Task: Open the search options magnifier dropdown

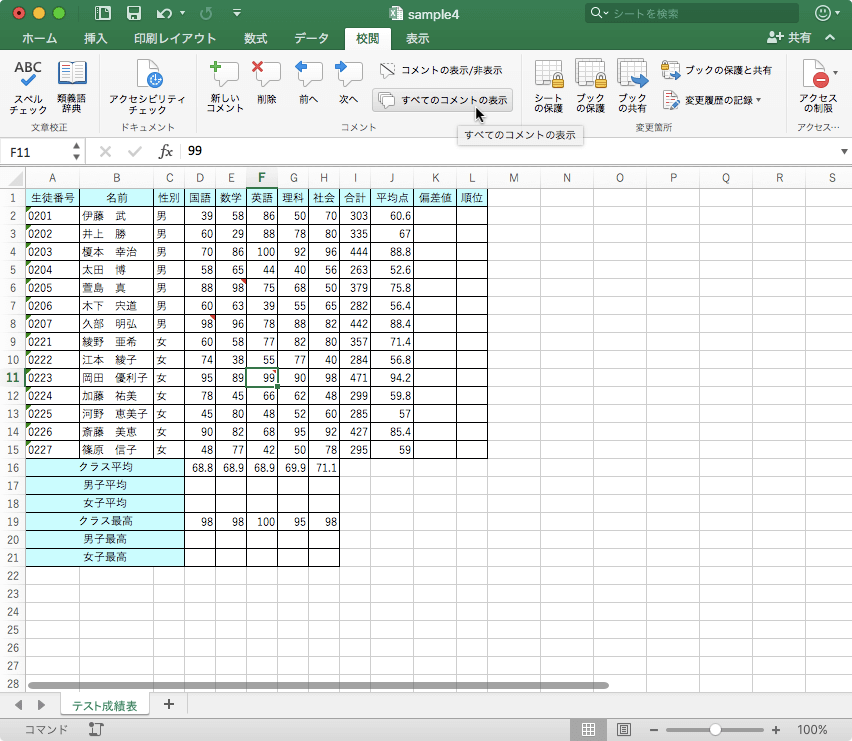Action: (x=599, y=13)
